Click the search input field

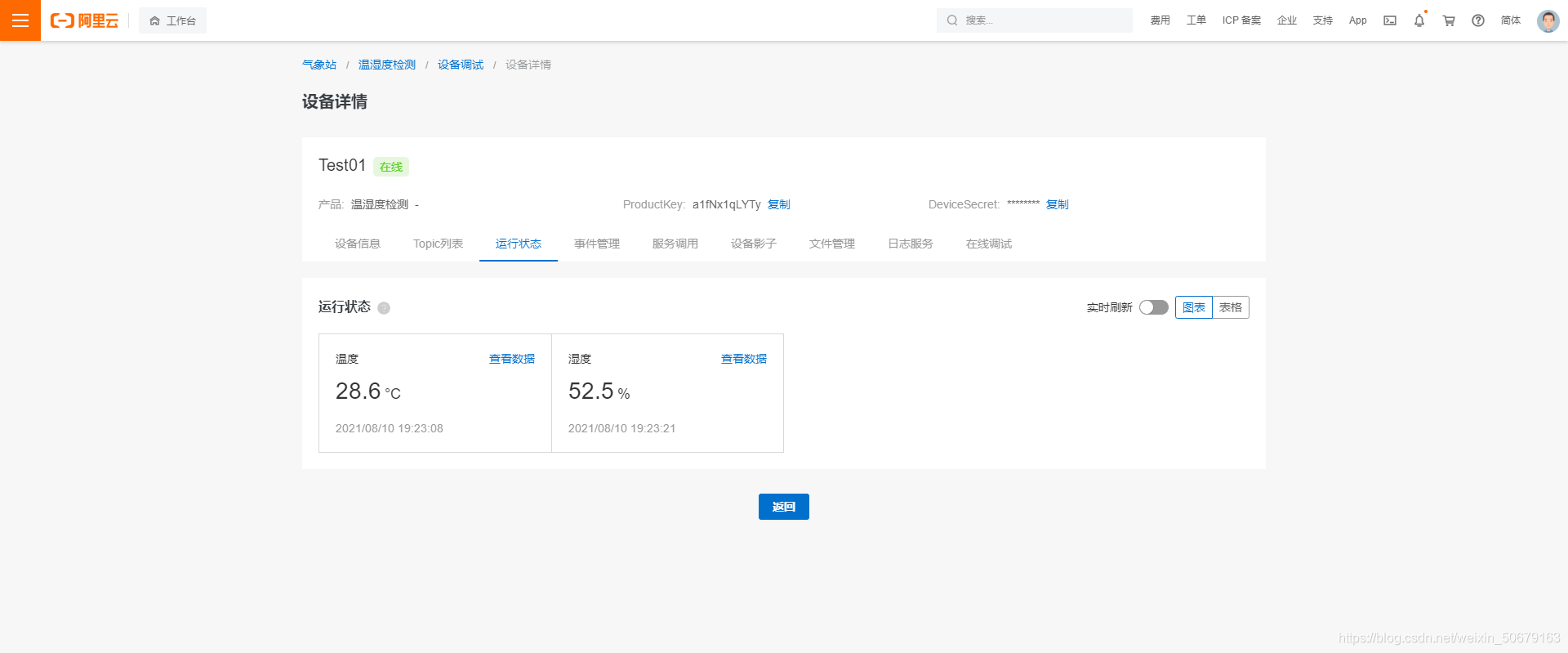point(1035,20)
